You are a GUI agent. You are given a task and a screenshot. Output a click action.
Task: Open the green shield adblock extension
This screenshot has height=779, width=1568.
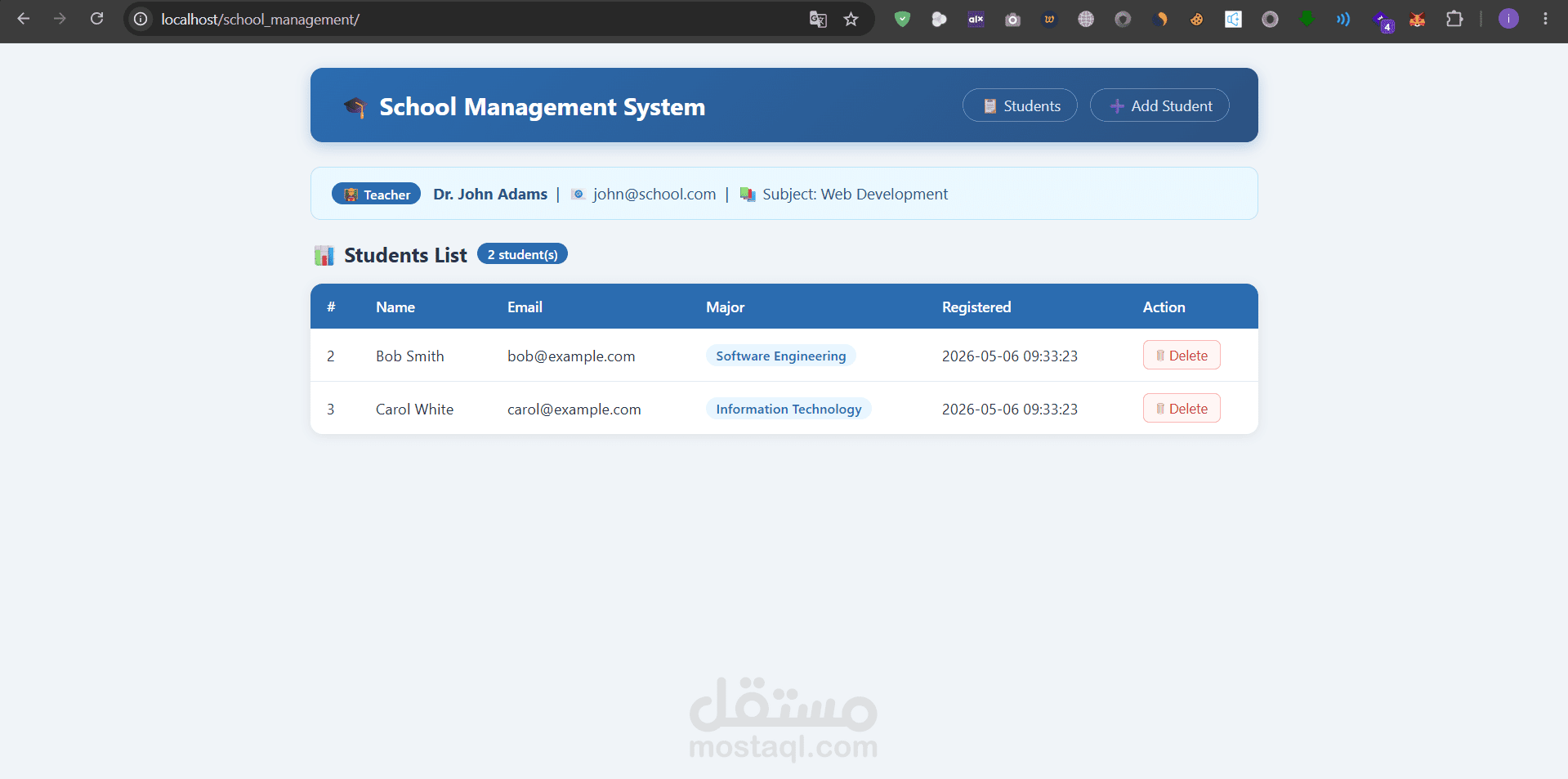tap(902, 19)
